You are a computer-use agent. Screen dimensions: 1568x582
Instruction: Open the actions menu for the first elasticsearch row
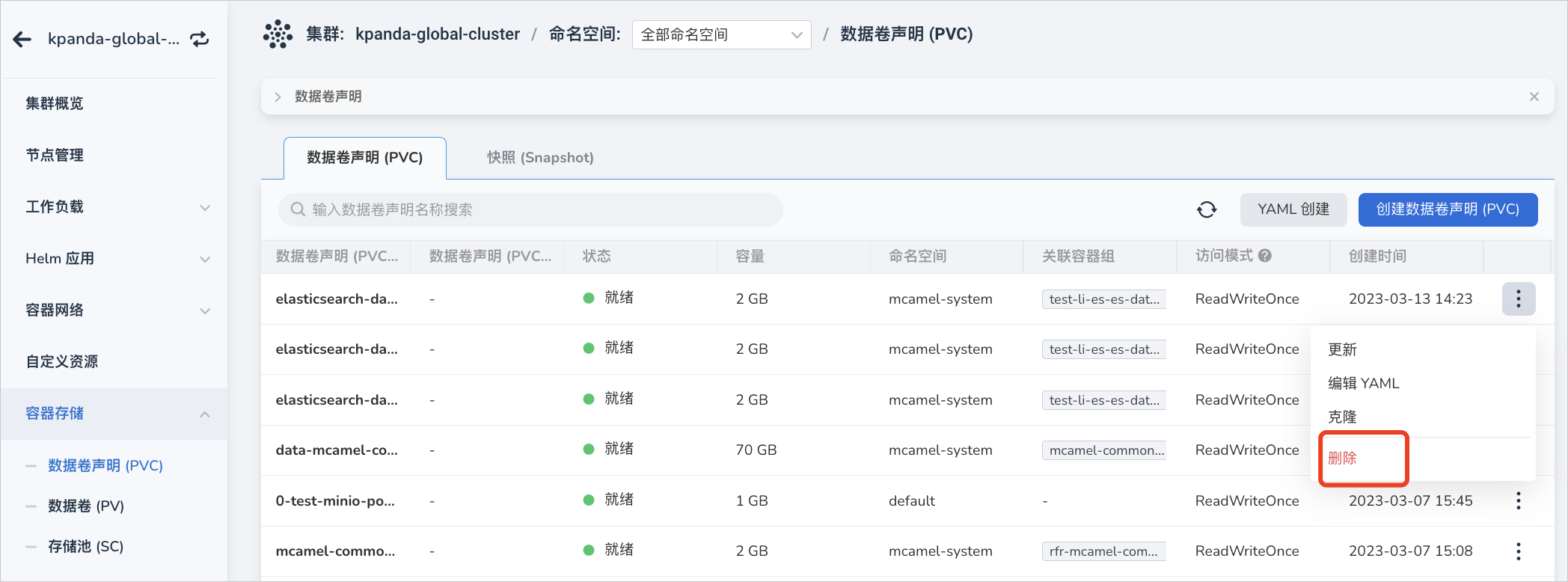point(1519,299)
